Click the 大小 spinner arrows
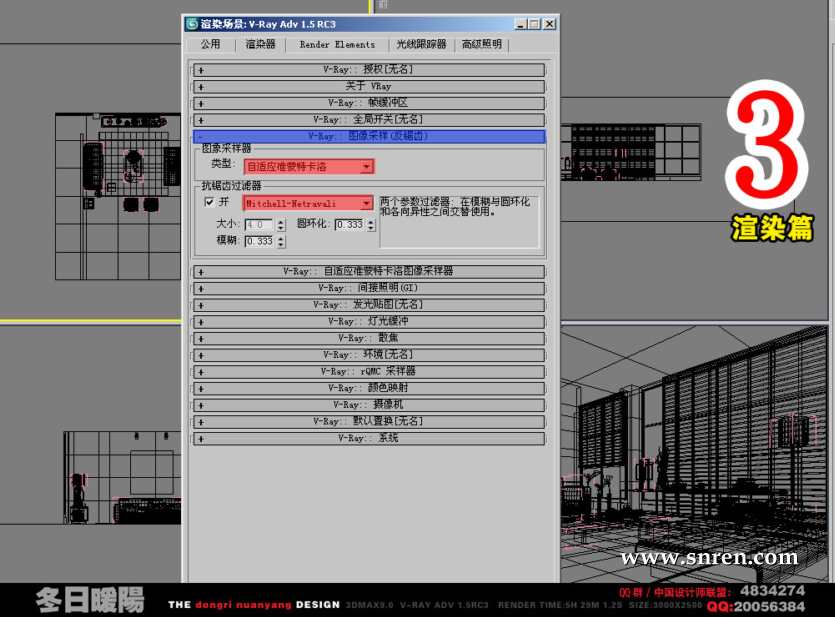The image size is (835, 617). point(281,225)
